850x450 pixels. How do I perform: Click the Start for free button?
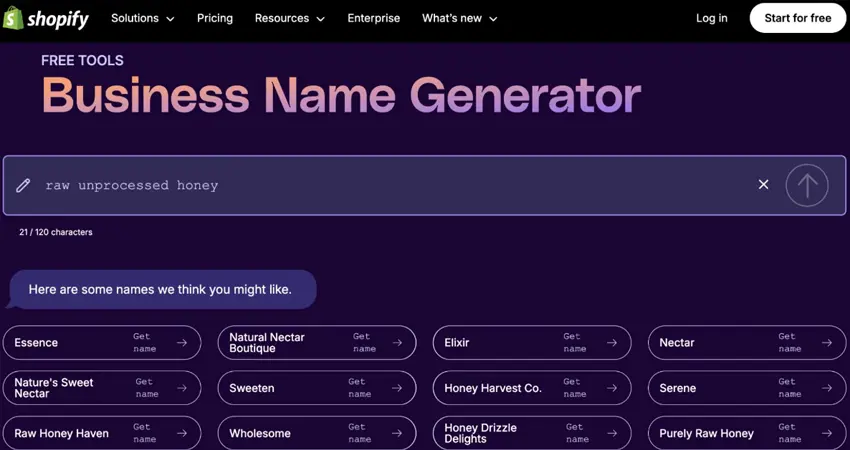point(797,18)
